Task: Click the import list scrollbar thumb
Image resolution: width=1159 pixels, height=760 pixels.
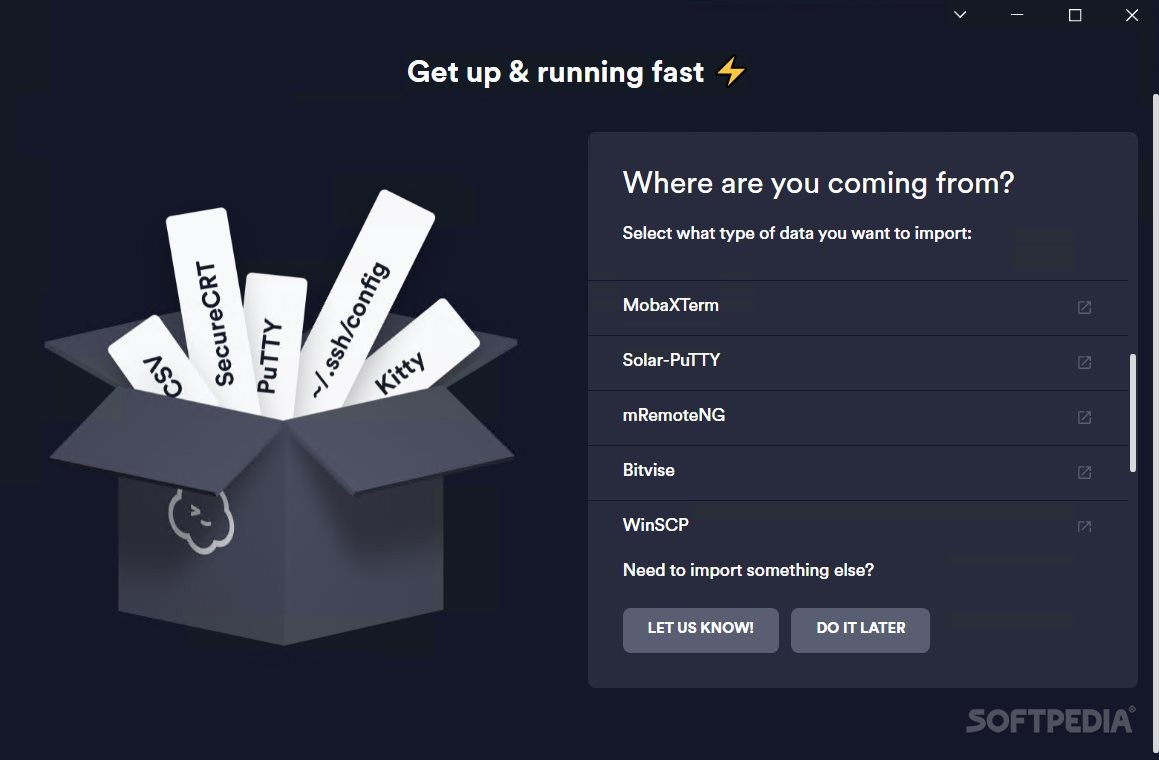Action: pos(1132,413)
